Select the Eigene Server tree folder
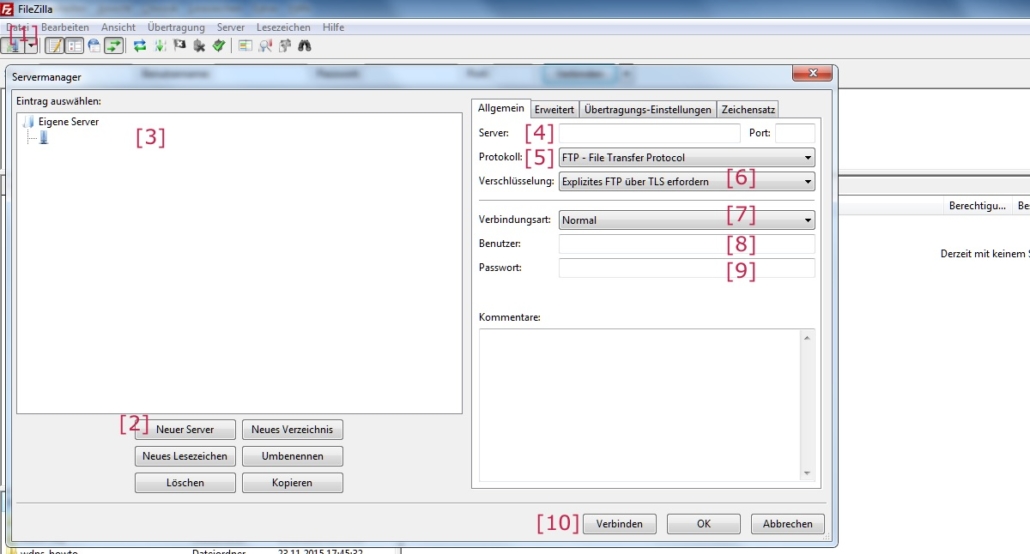 click(x=68, y=122)
